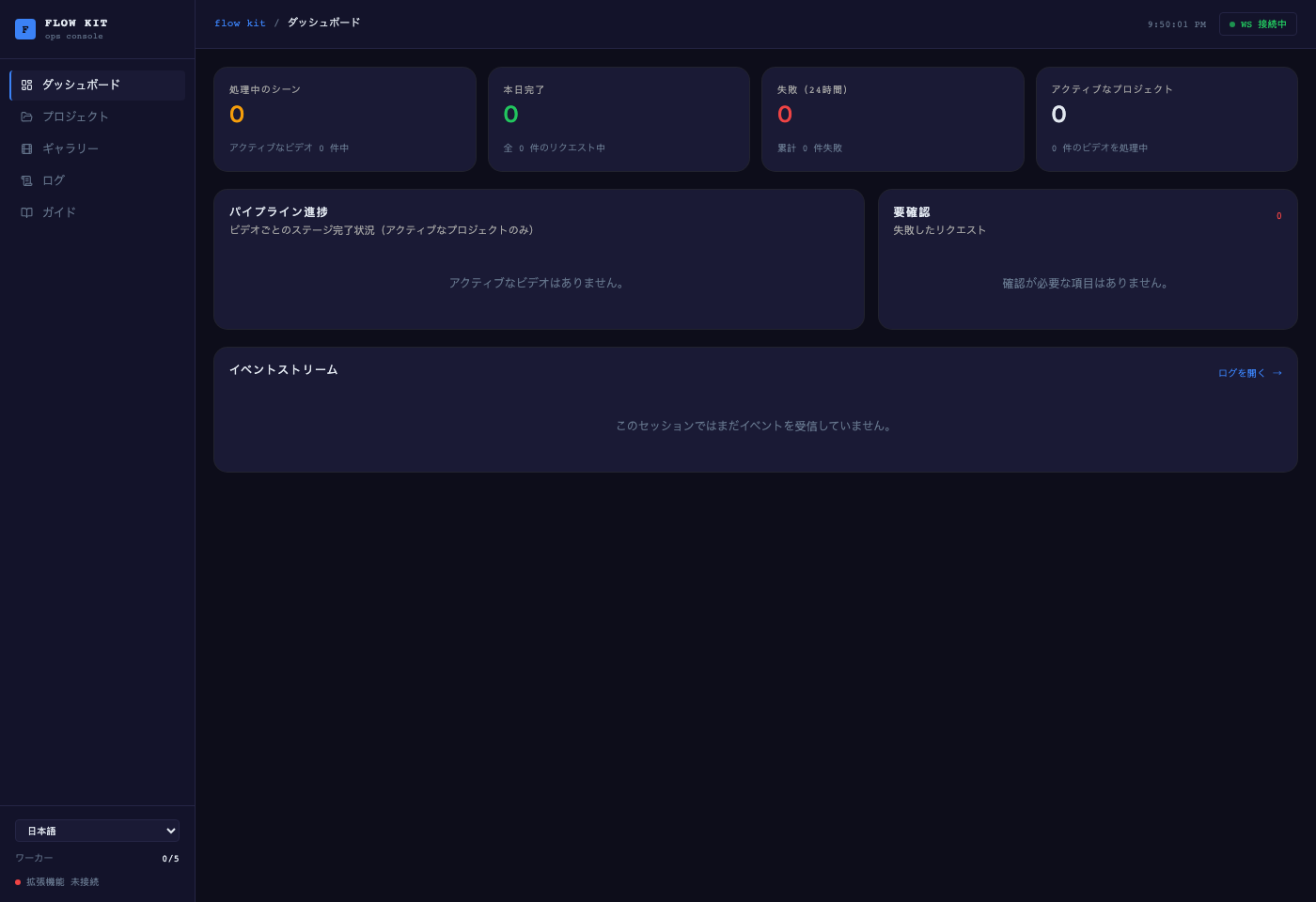Click the scroll icon next to ログ
The image size is (1316, 902).
point(26,180)
